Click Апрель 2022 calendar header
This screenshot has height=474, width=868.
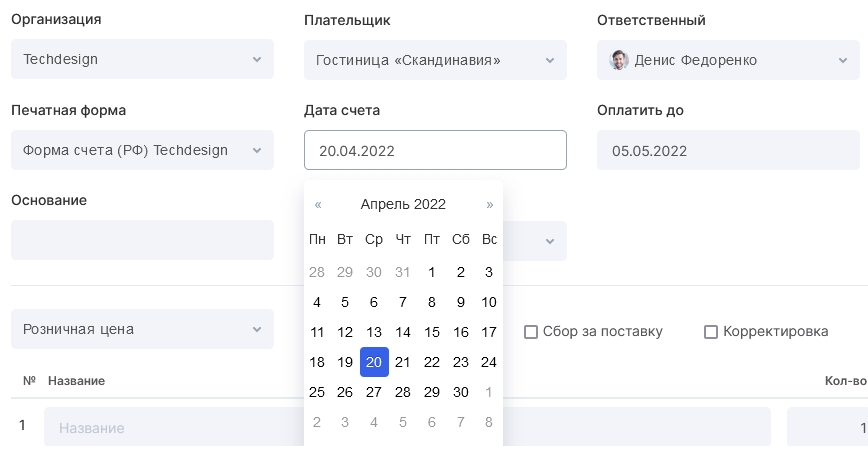403,204
